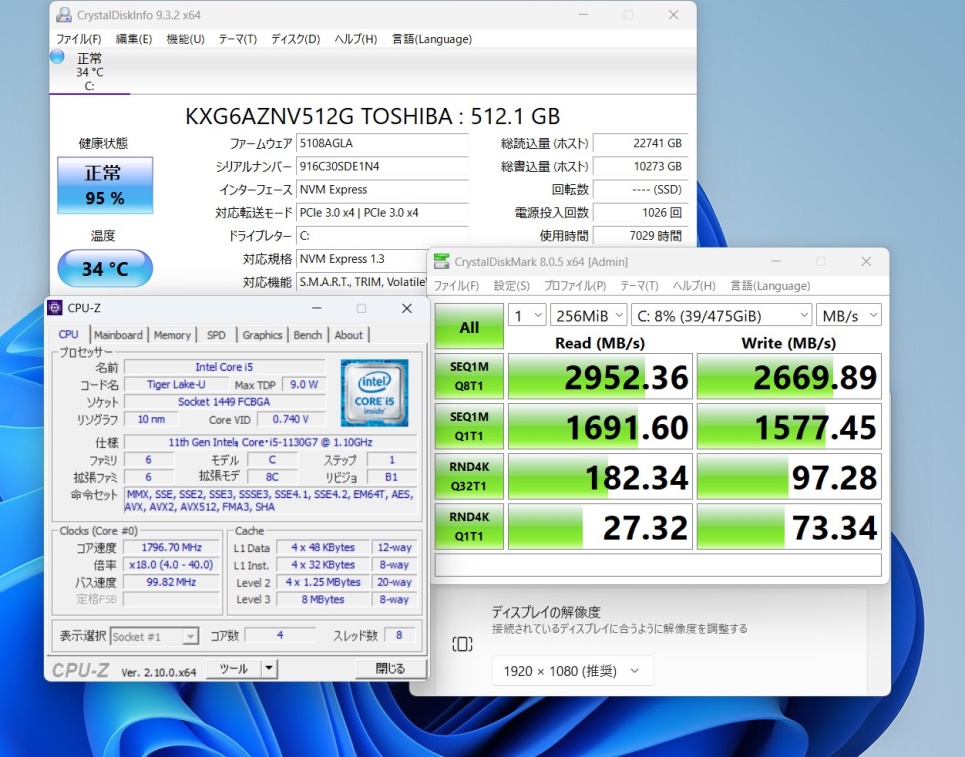Open ファイル(F) menu in CrystalDiskInfo
Screen dimensions: 965x757
79,39
